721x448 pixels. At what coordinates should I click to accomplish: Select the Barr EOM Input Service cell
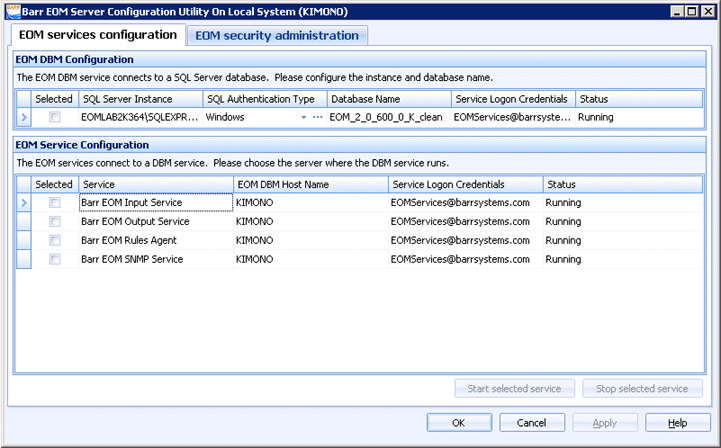point(156,202)
